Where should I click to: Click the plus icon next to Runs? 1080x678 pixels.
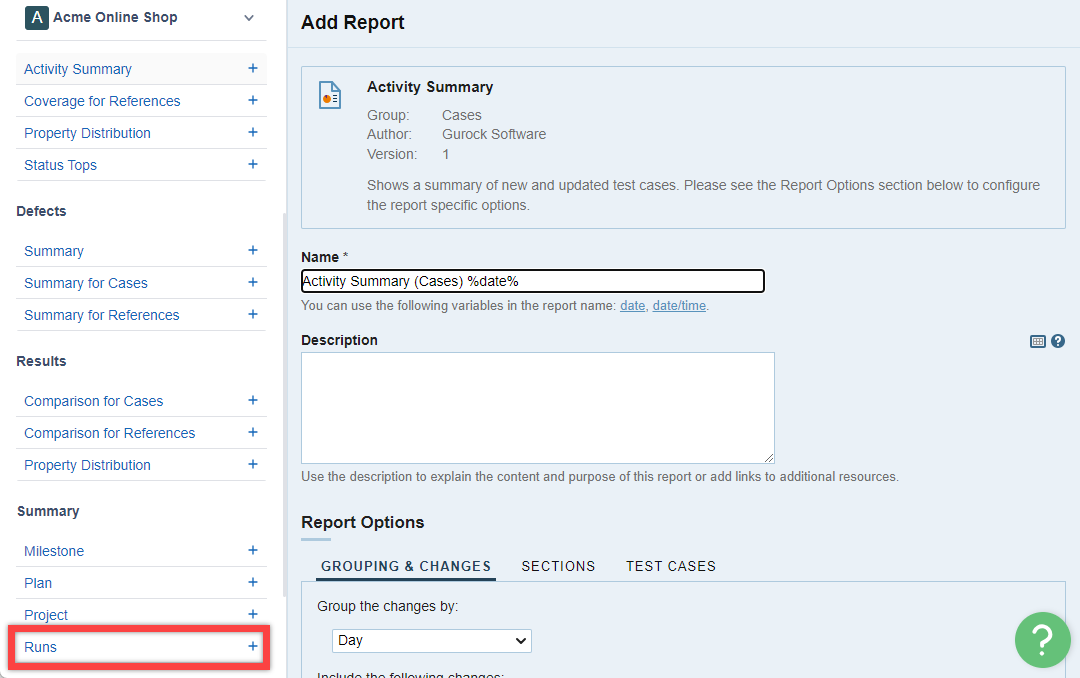point(252,647)
